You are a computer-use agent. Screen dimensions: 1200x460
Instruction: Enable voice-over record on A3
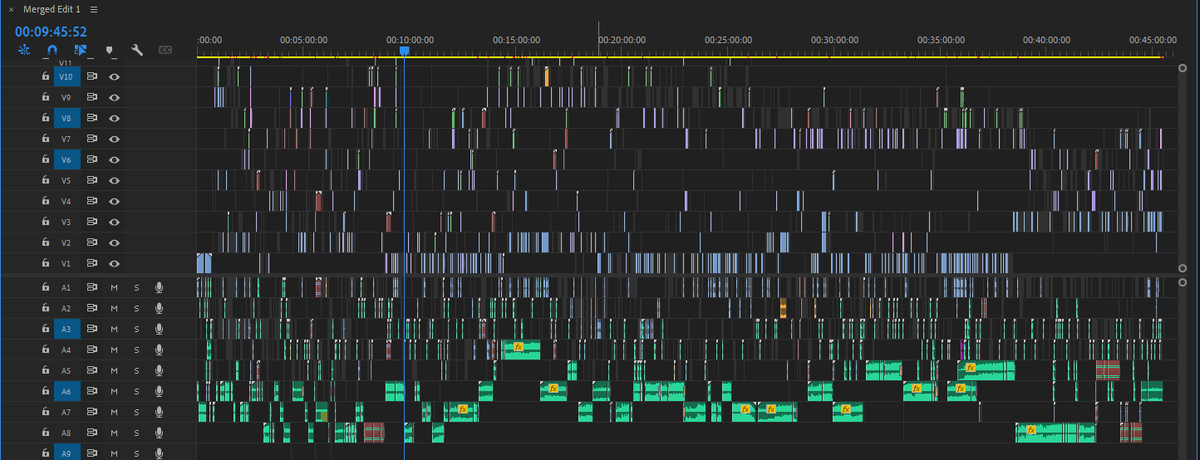click(158, 329)
